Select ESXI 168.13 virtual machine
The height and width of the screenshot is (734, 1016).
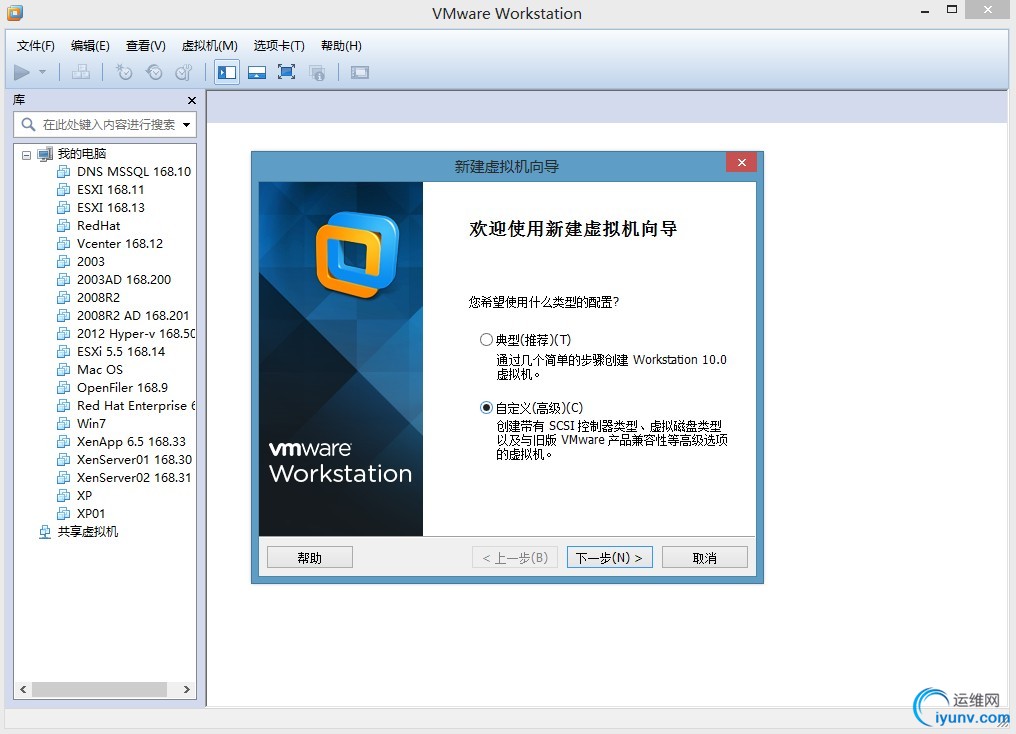coord(110,208)
